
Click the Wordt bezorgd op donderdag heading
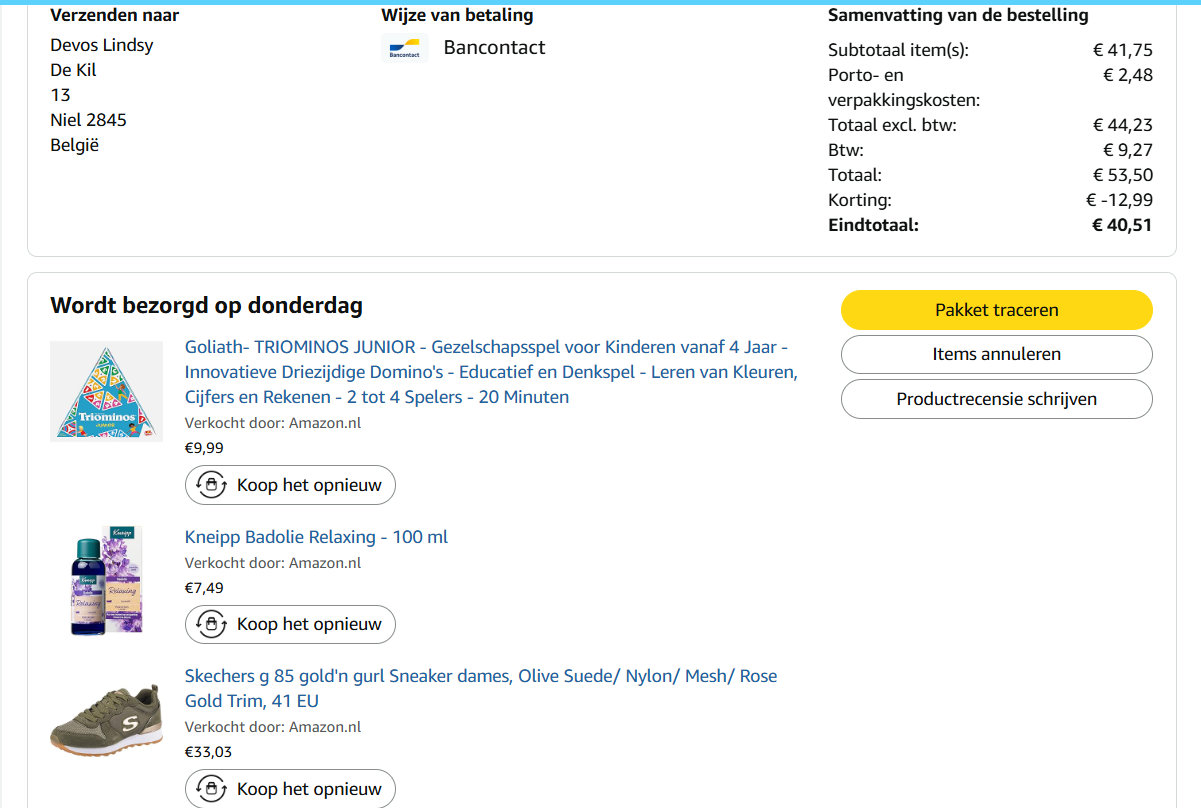pos(206,306)
